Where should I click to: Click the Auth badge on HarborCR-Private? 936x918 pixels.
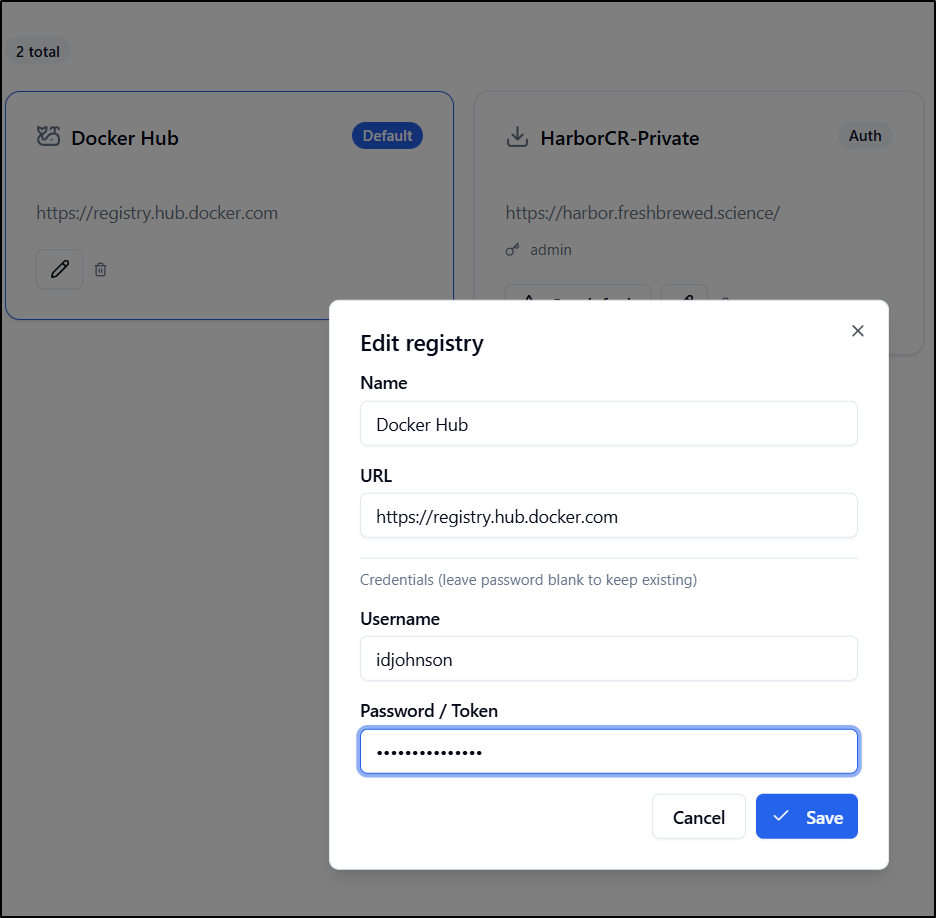point(865,136)
